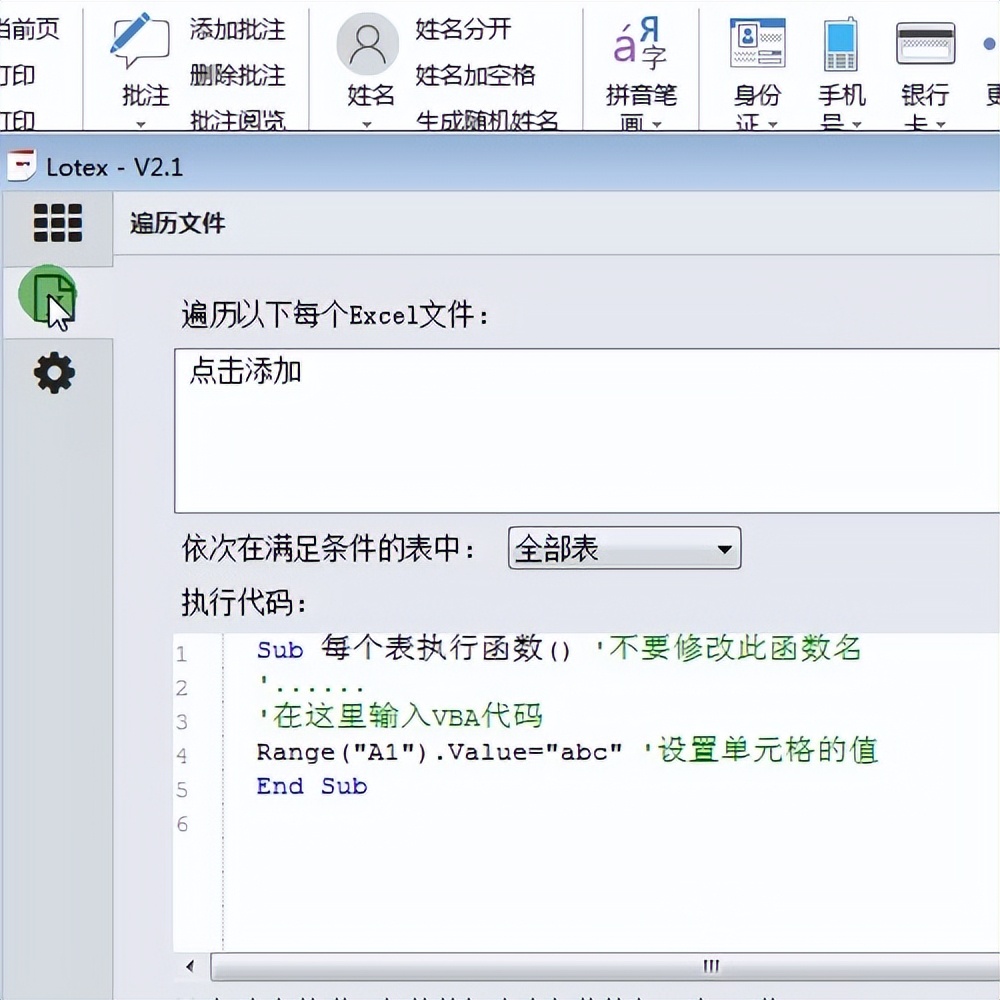Click the End Sub code line
The height and width of the screenshot is (1000, 1000).
(312, 786)
